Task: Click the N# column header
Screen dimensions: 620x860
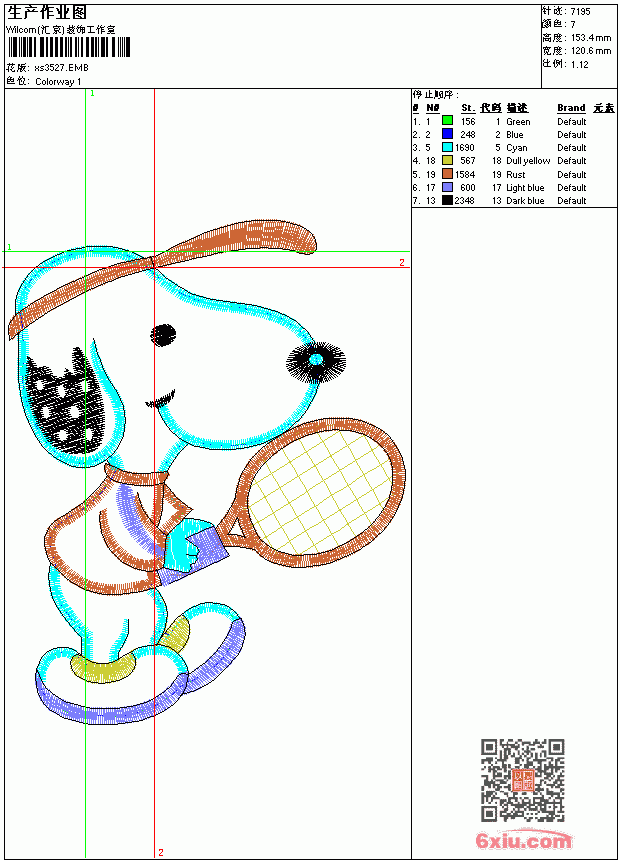Action: 433,108
